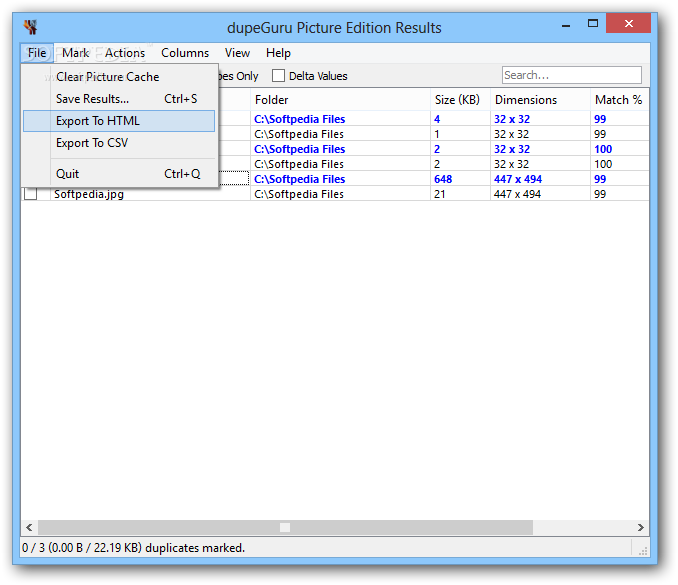Viewport: 678px width, 585px height.
Task: Open the Help menu
Action: 278,53
